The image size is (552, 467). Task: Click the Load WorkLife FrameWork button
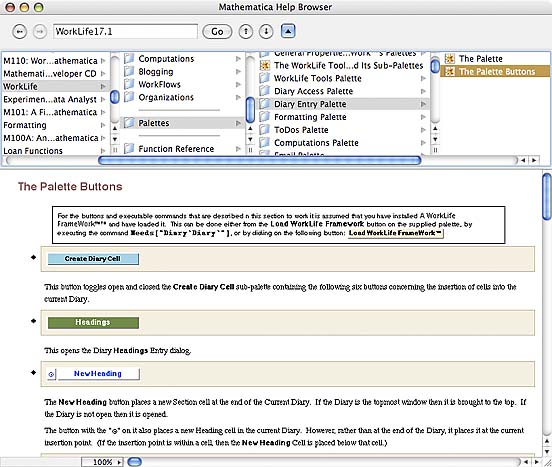pyautogui.click(x=395, y=233)
